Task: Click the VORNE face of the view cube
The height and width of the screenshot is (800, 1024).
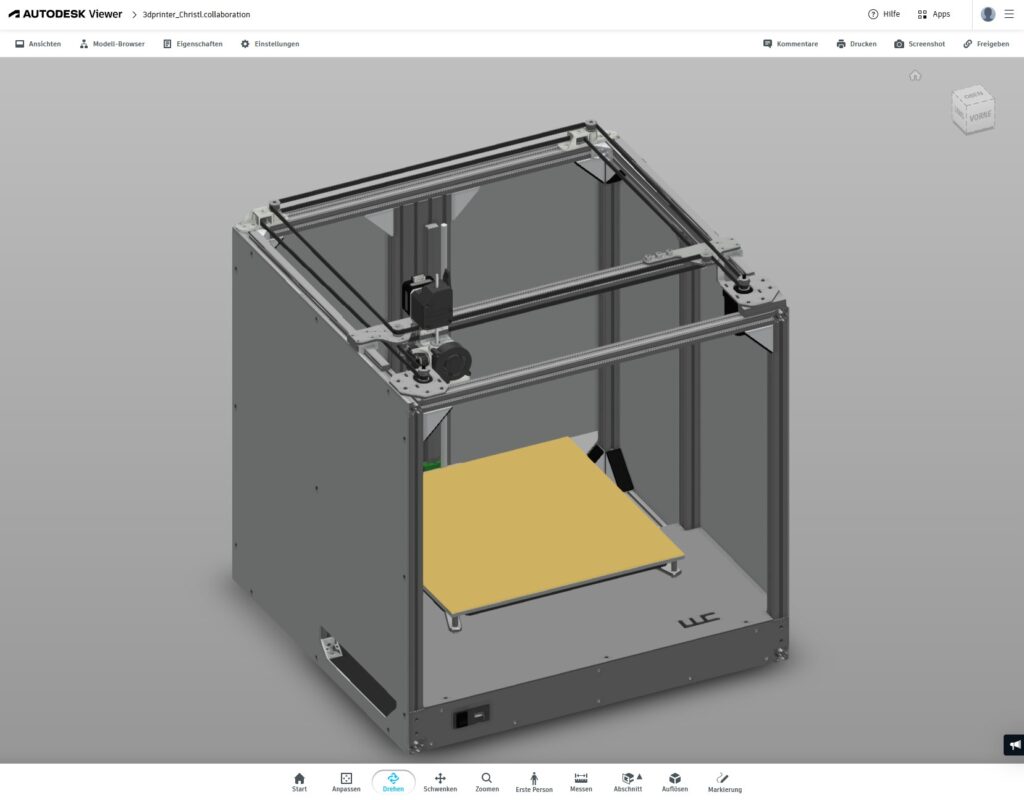Action: 980,117
